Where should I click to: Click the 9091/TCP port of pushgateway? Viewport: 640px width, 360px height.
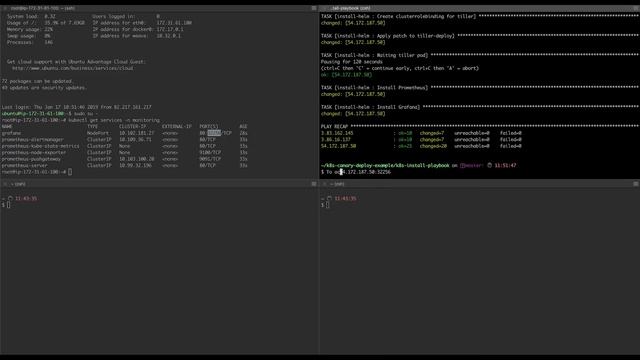click(210, 159)
